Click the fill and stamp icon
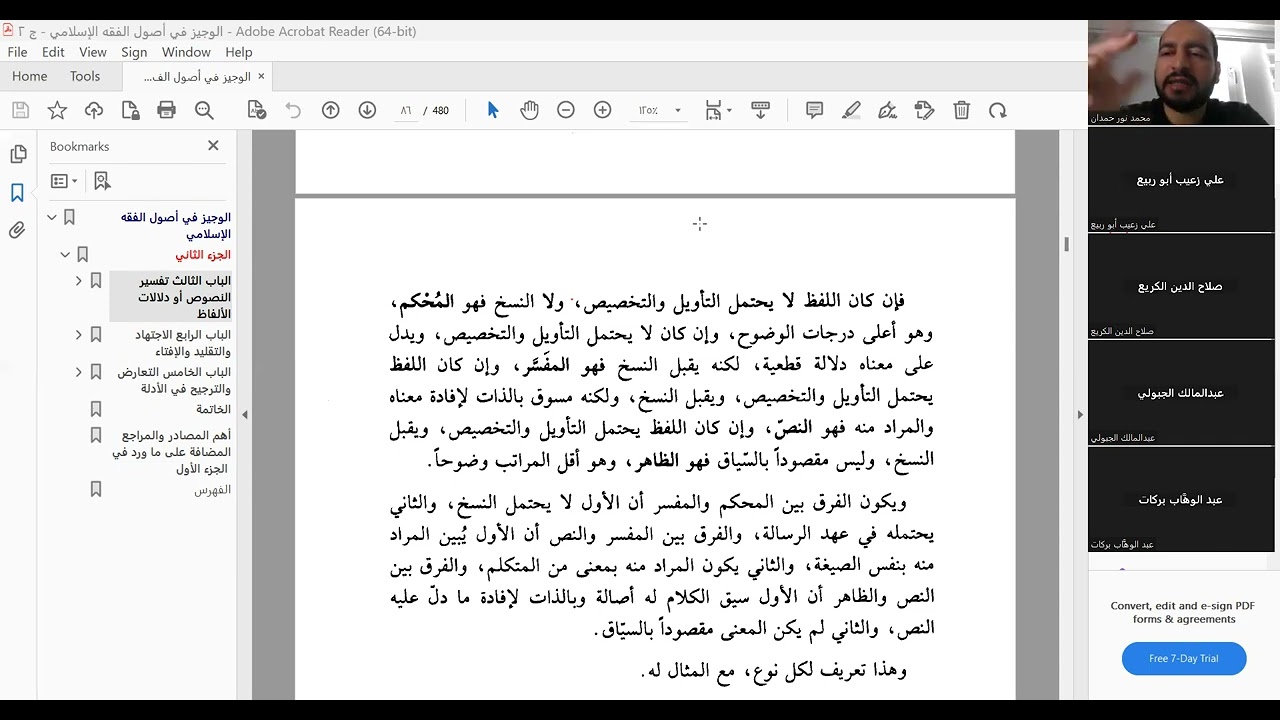The image size is (1280, 720). [924, 111]
